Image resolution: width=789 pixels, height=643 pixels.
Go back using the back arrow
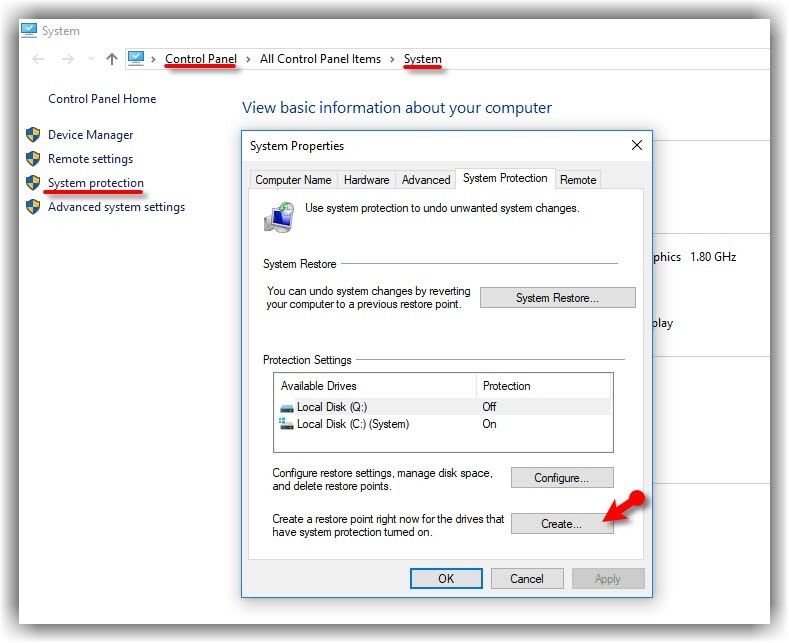click(38, 59)
